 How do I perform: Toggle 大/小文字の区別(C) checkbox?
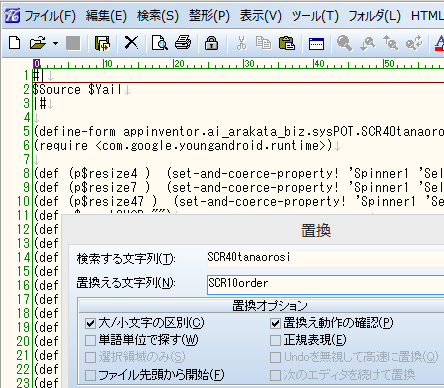click(90, 323)
